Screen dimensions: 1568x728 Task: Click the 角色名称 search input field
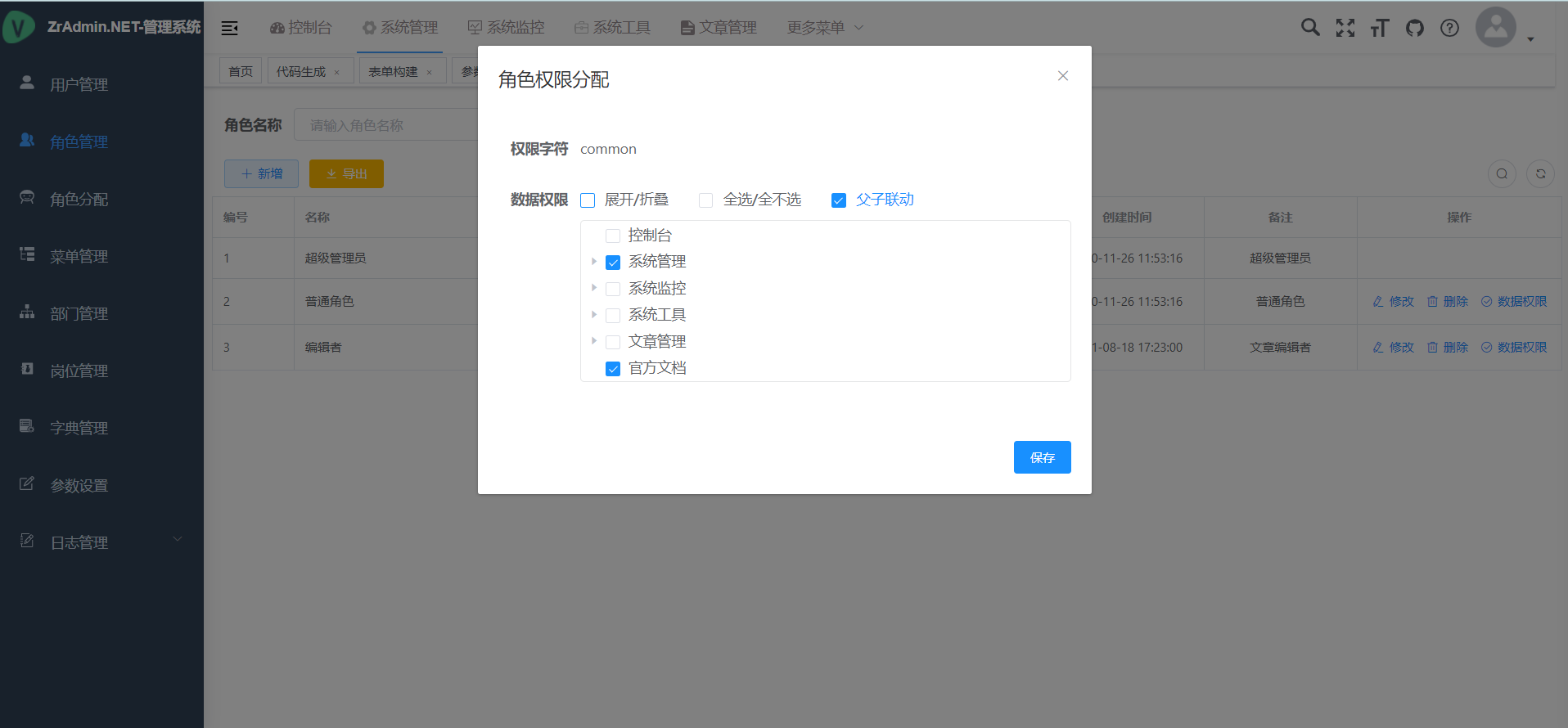pyautogui.click(x=385, y=125)
